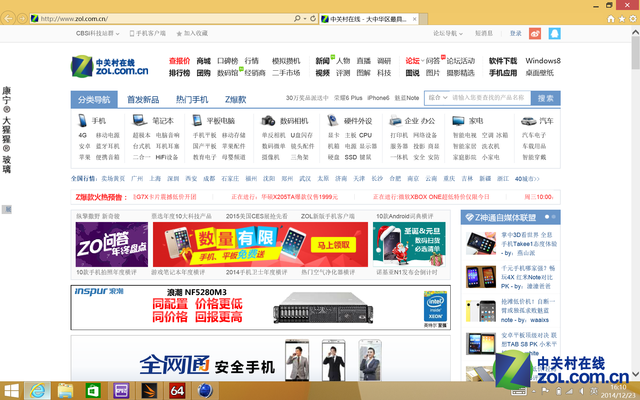
Task: Open the browser Home icon
Action: coord(611,19)
